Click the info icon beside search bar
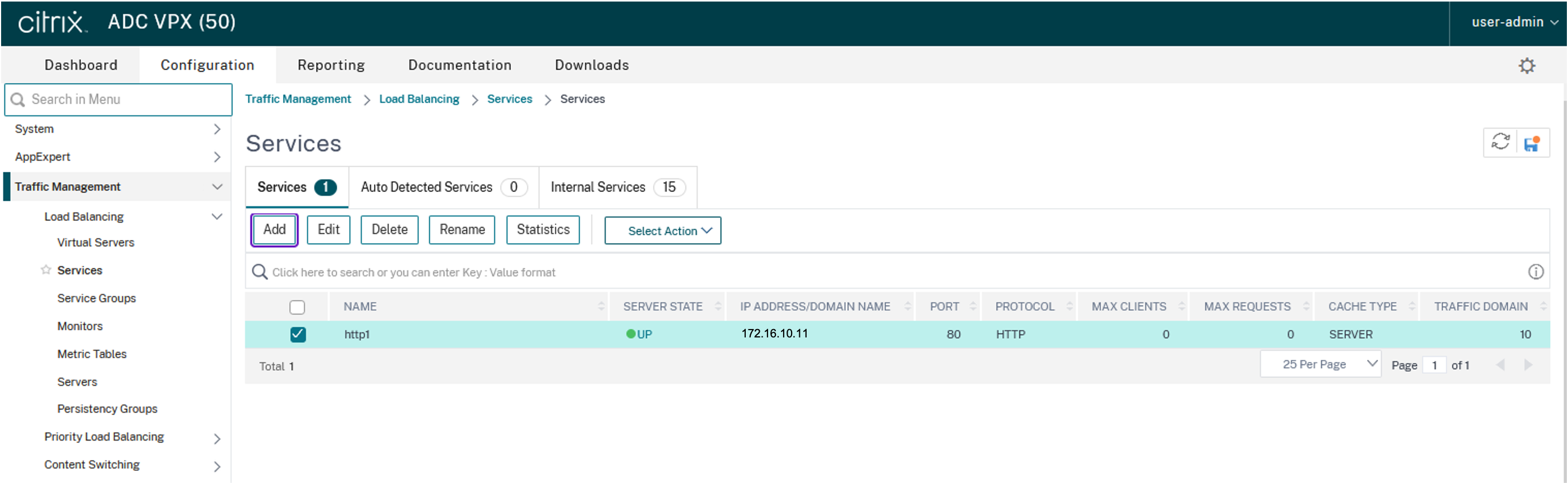The image size is (1568, 483). tap(1535, 272)
